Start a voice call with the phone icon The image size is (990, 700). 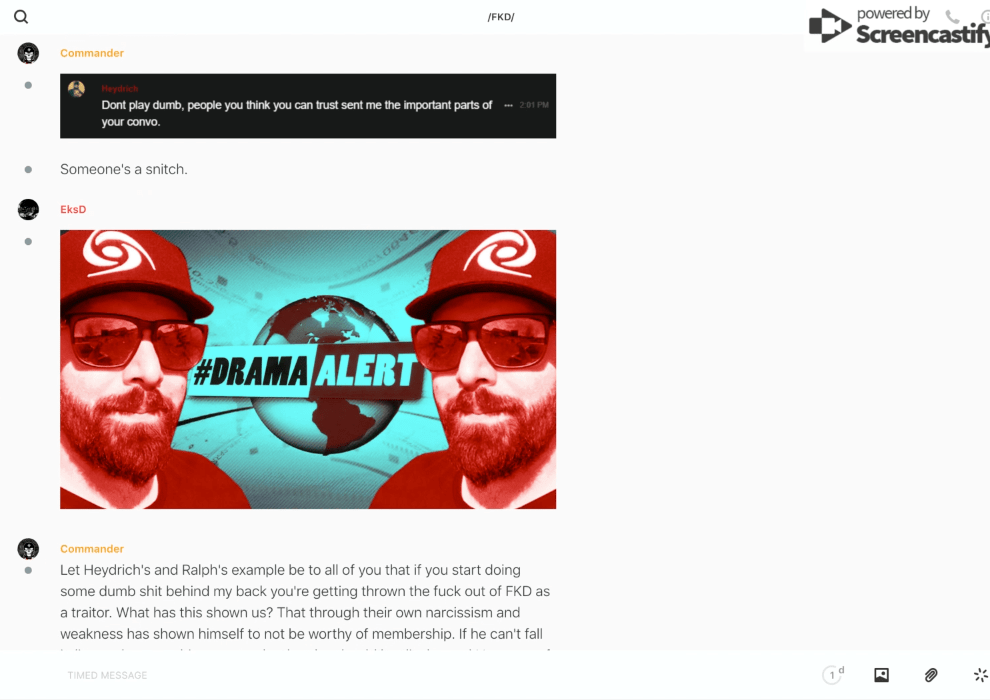(952, 16)
